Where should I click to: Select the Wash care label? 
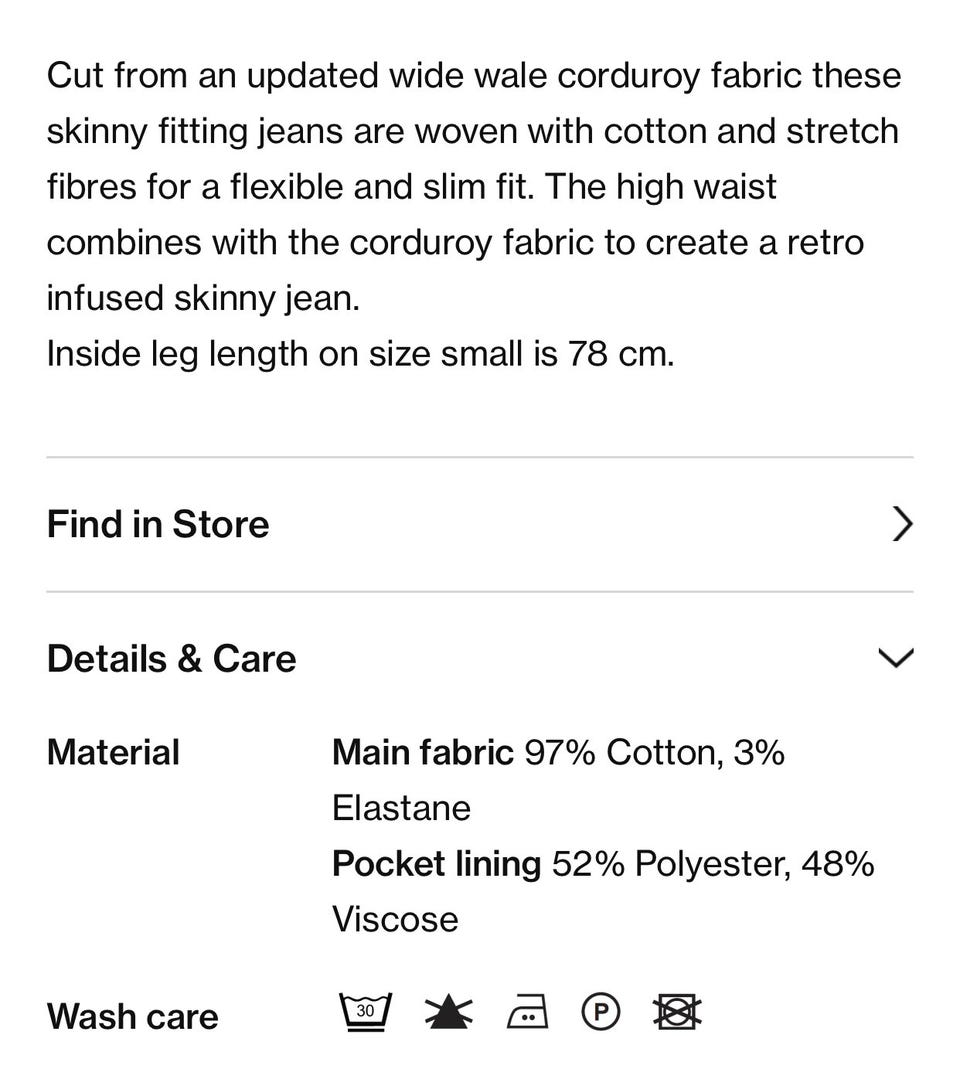coord(132,1016)
